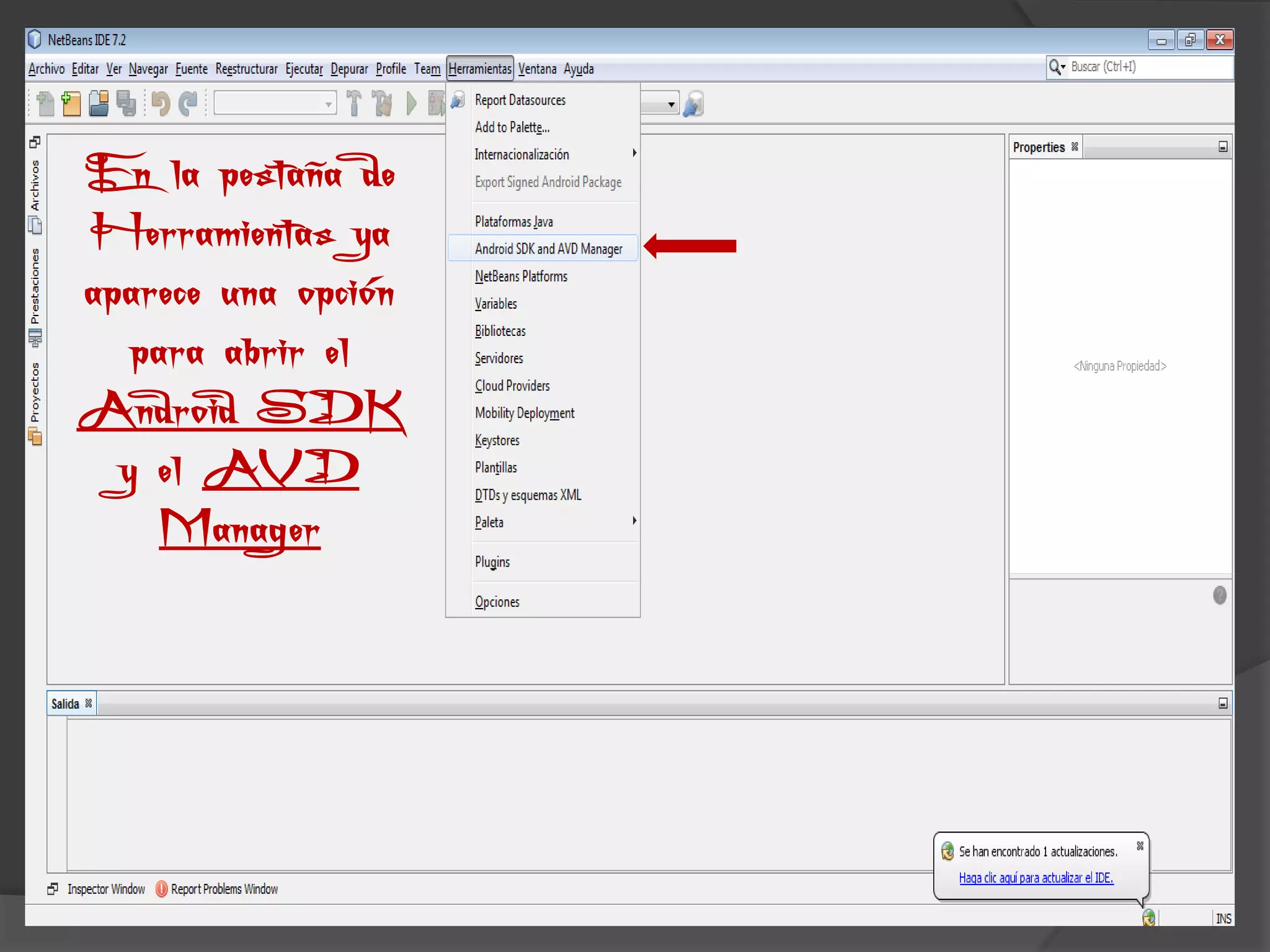Select NetBeans Platforms menu entry

(543, 276)
